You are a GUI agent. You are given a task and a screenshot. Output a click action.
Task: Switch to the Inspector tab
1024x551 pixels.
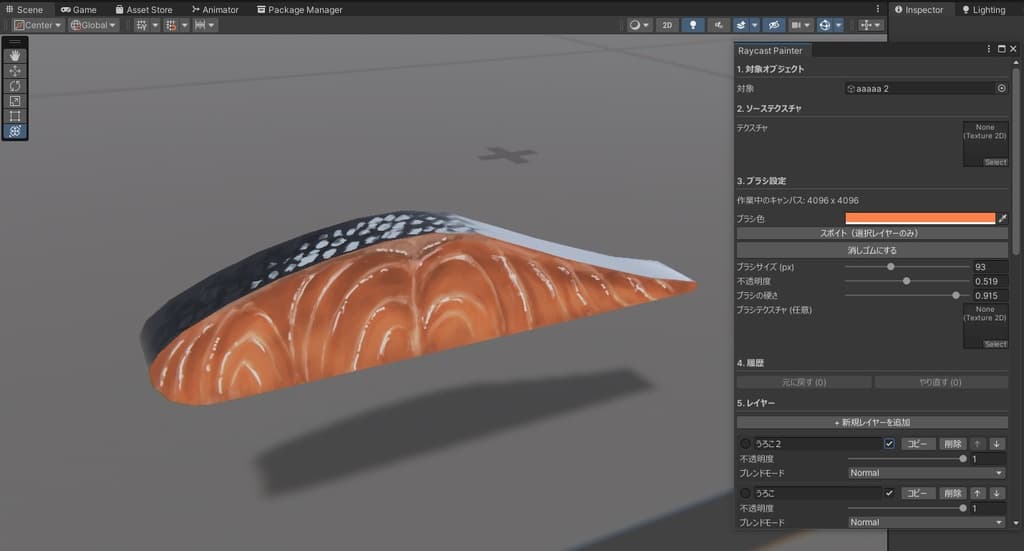click(919, 9)
